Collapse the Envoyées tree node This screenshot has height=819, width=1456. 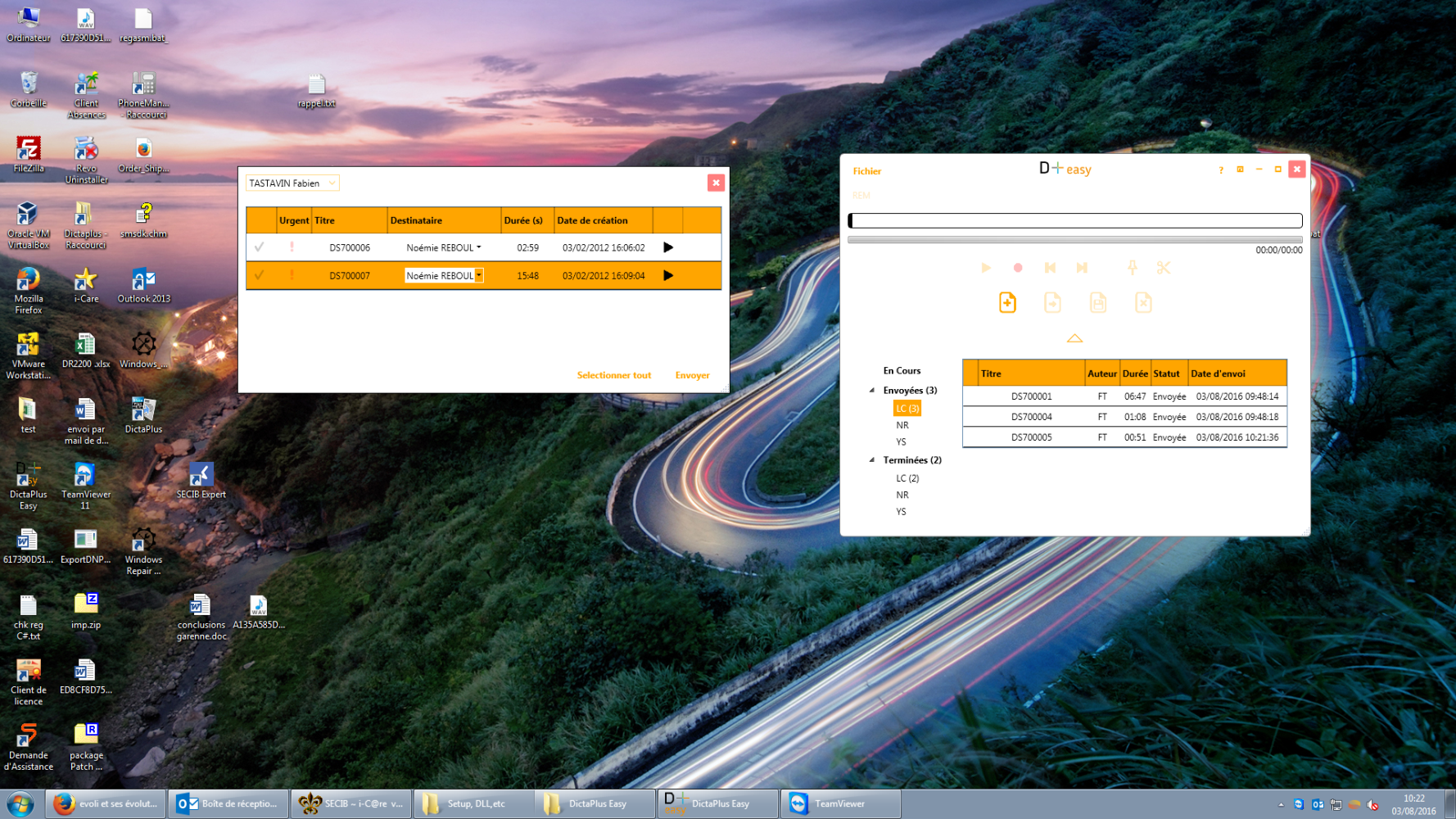click(872, 391)
